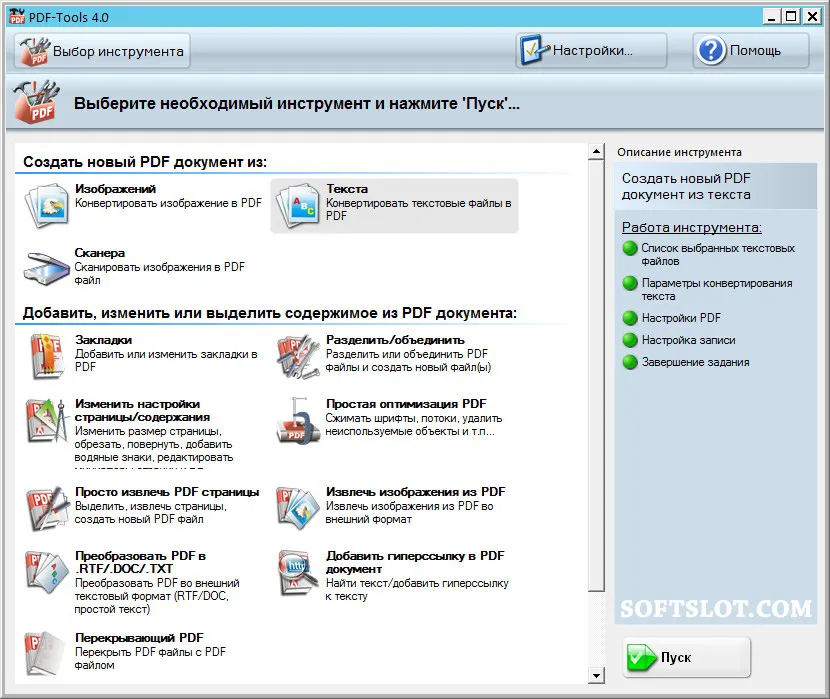This screenshot has width=830, height=699.
Task: Choose the Добавить гиперссылку http icon
Action: [297, 573]
